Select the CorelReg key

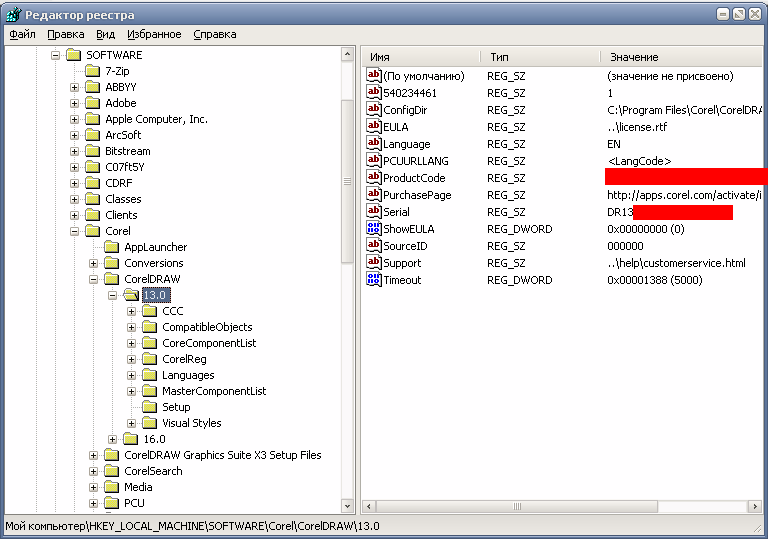[x=184, y=359]
